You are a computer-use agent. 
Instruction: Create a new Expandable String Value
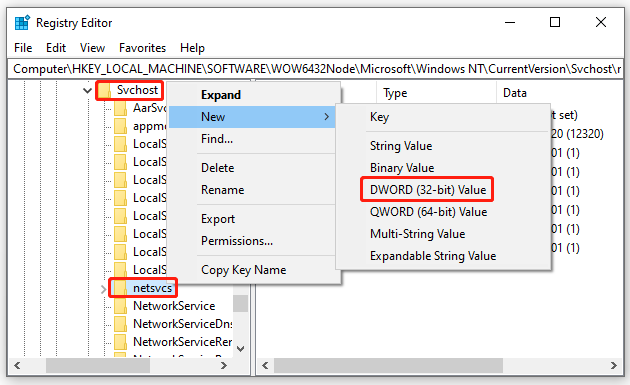point(443,256)
